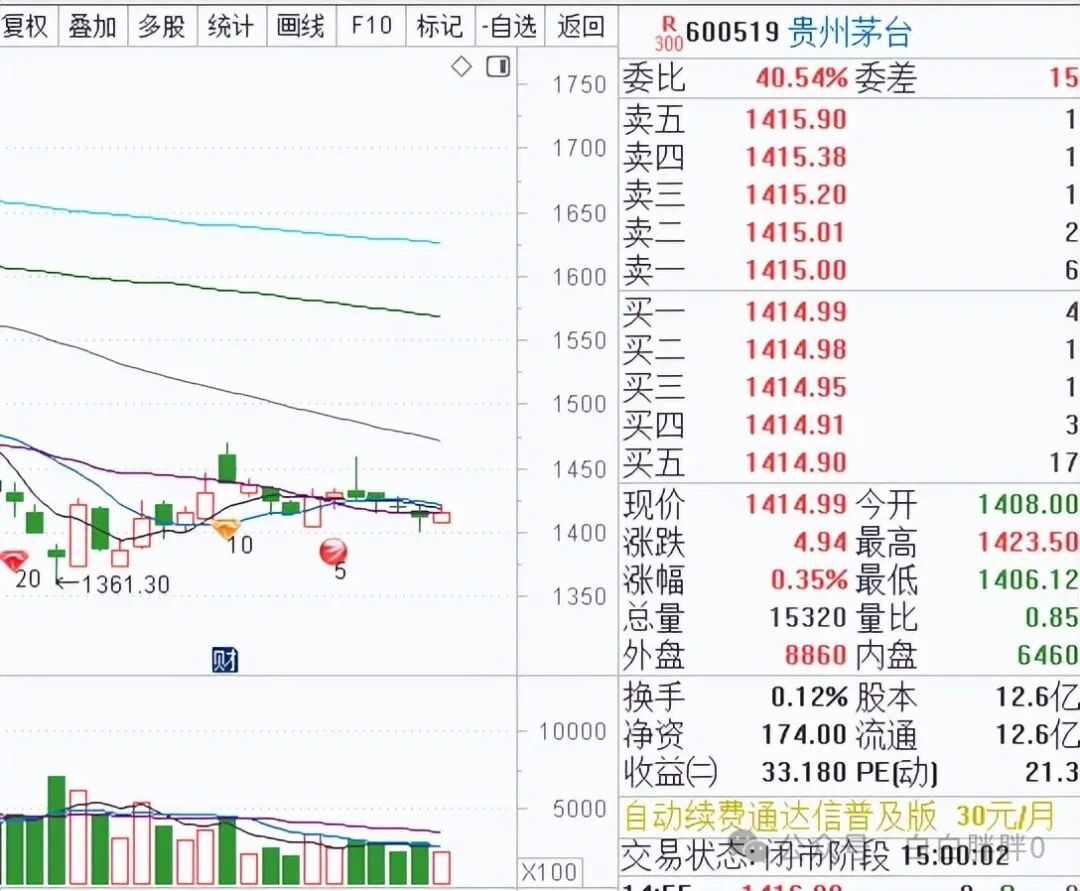The height and width of the screenshot is (891, 1080).
Task: Click the tallest green volume bar
Action: coord(56,830)
